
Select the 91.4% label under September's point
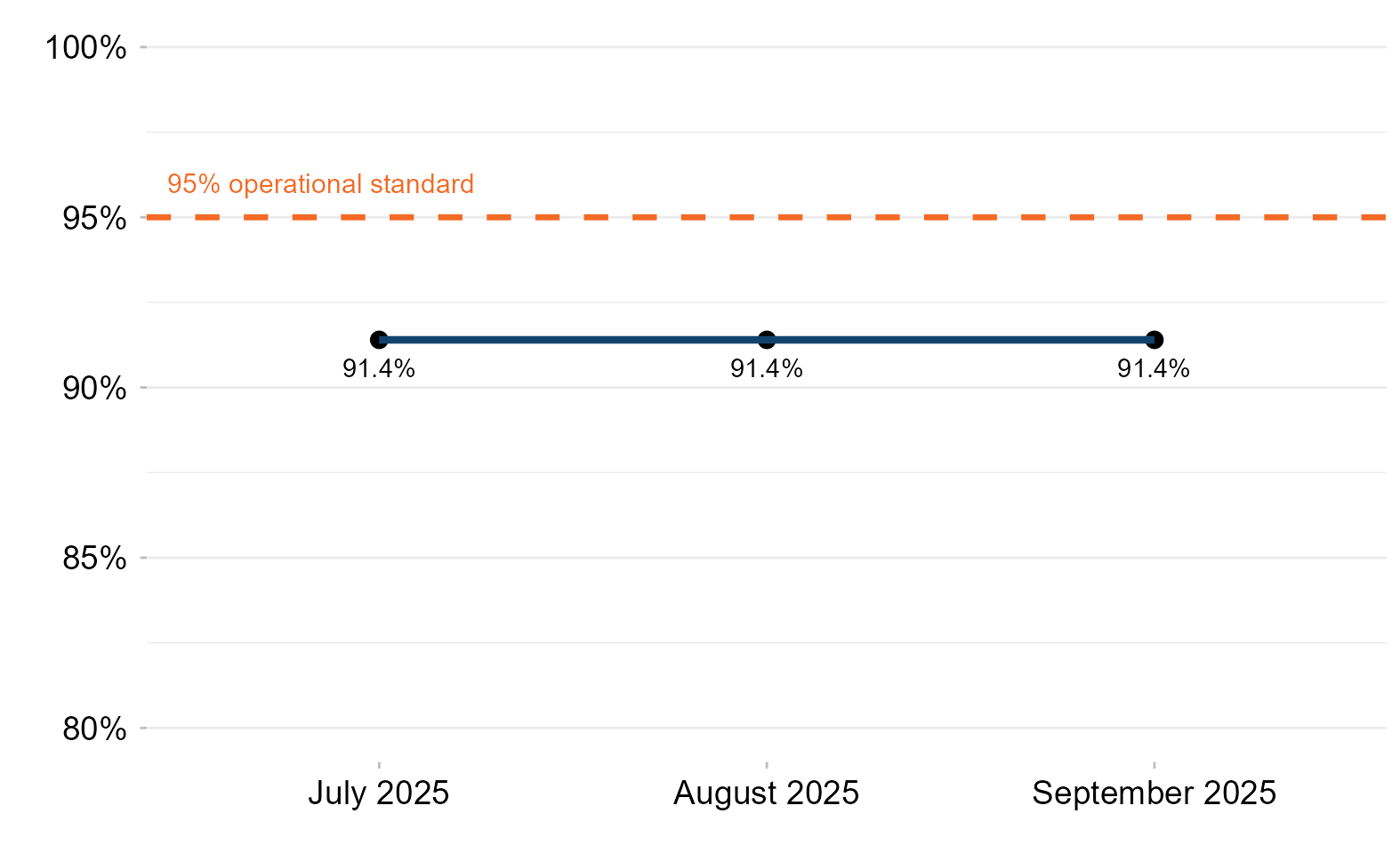[1154, 368]
